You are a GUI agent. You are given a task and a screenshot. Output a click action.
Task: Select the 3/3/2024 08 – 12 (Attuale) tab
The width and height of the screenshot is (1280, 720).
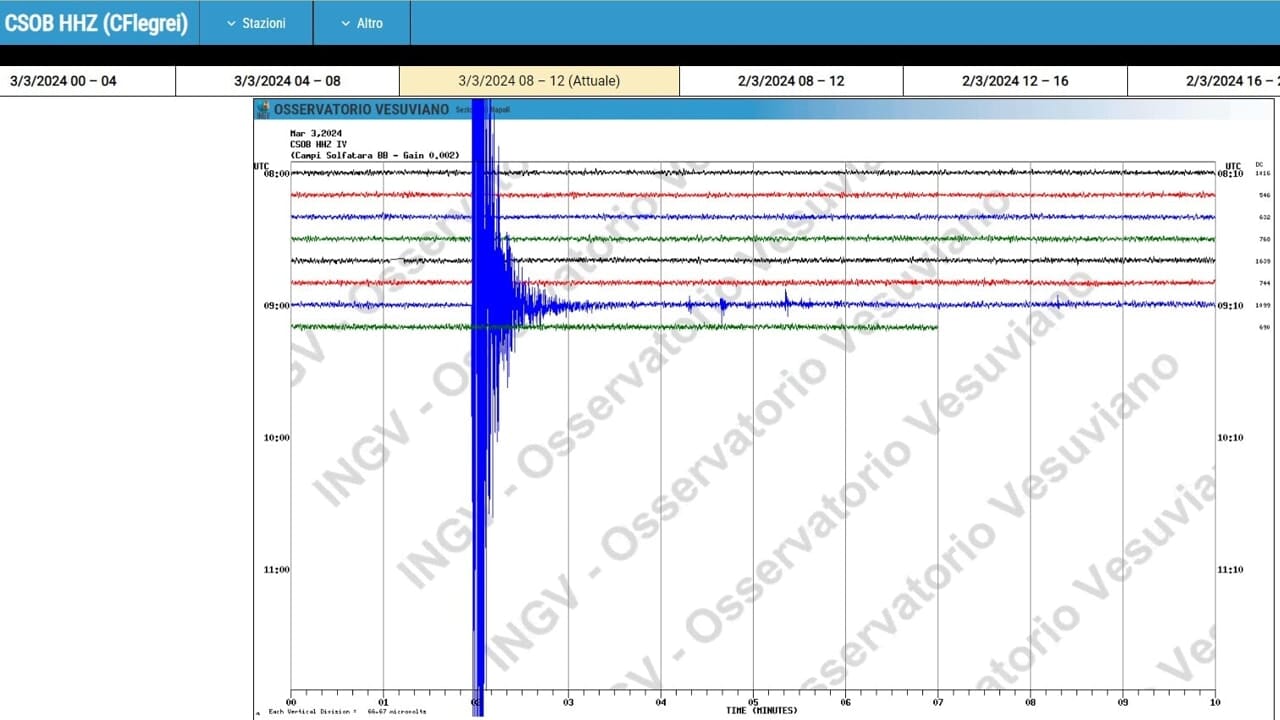(539, 81)
